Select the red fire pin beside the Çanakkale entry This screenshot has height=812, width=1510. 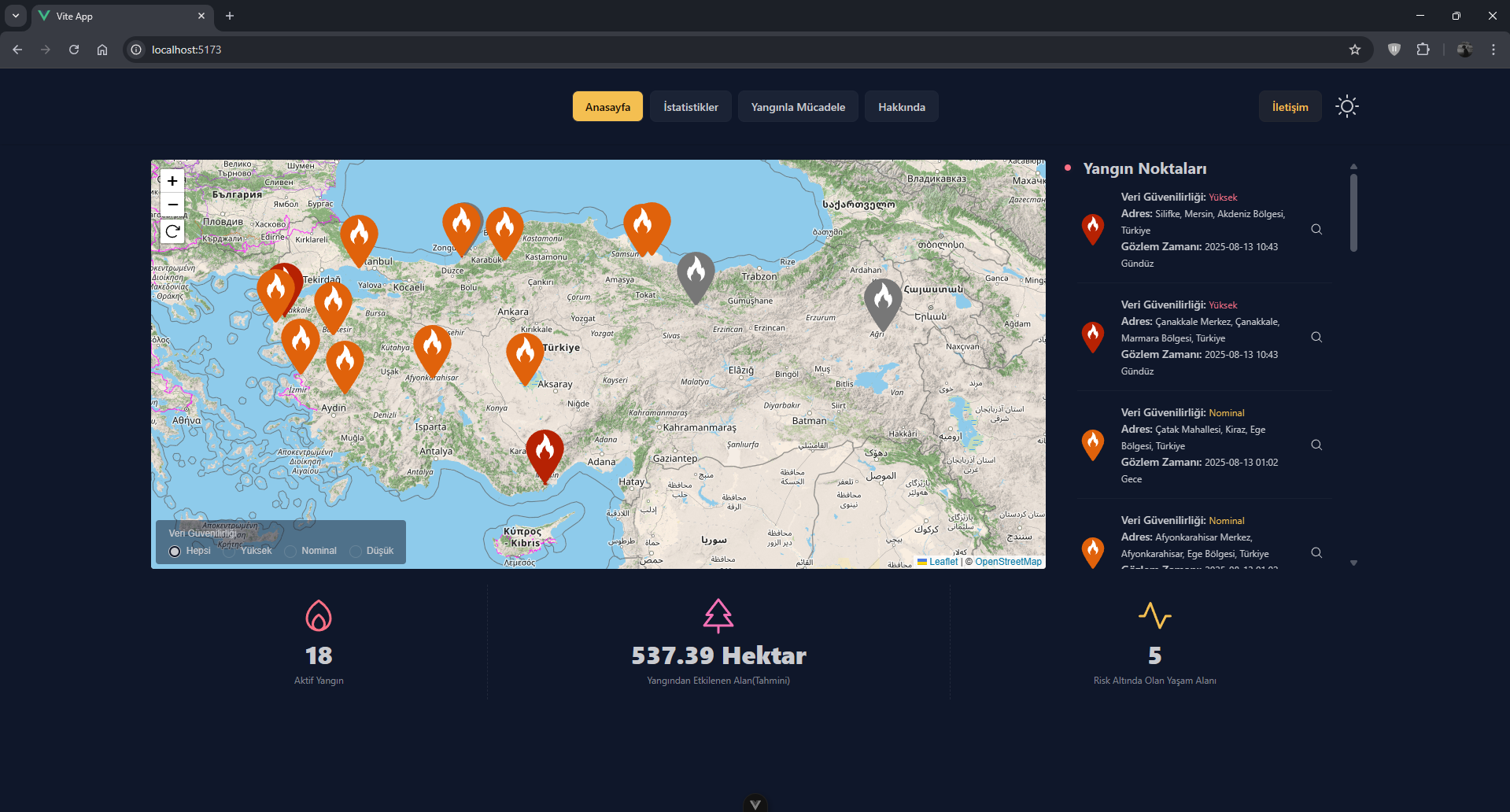point(1093,337)
